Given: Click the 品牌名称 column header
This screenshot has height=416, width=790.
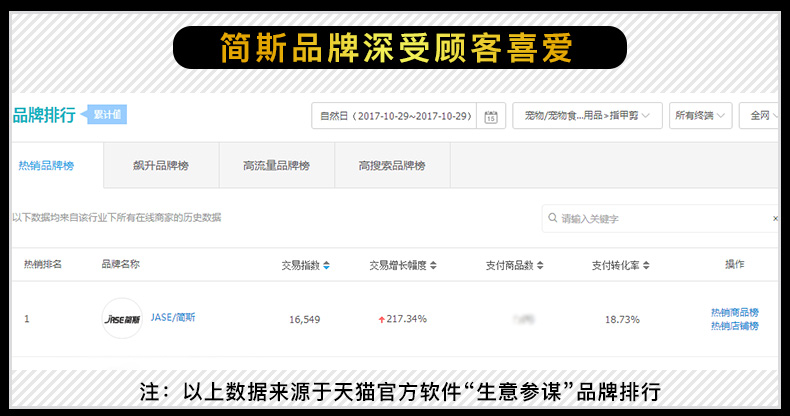Looking at the screenshot, I should pyautogui.click(x=120, y=264).
